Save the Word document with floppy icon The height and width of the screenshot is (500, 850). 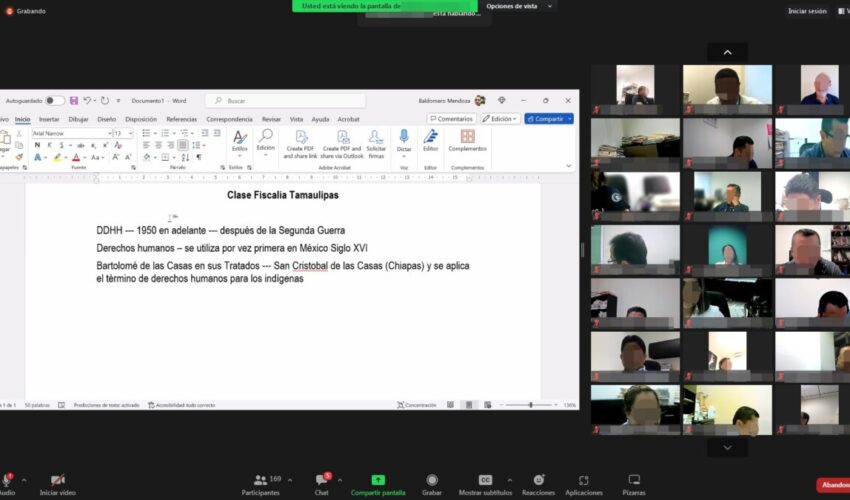tap(74, 100)
